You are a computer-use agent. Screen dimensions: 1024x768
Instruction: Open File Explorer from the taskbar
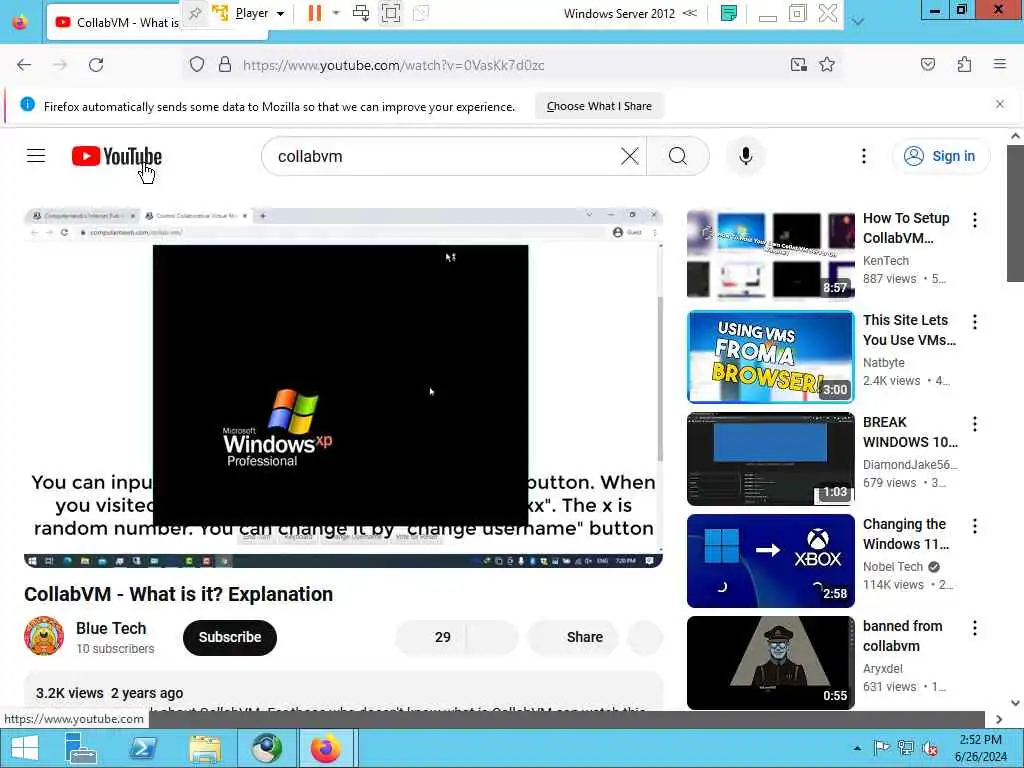[x=204, y=748]
